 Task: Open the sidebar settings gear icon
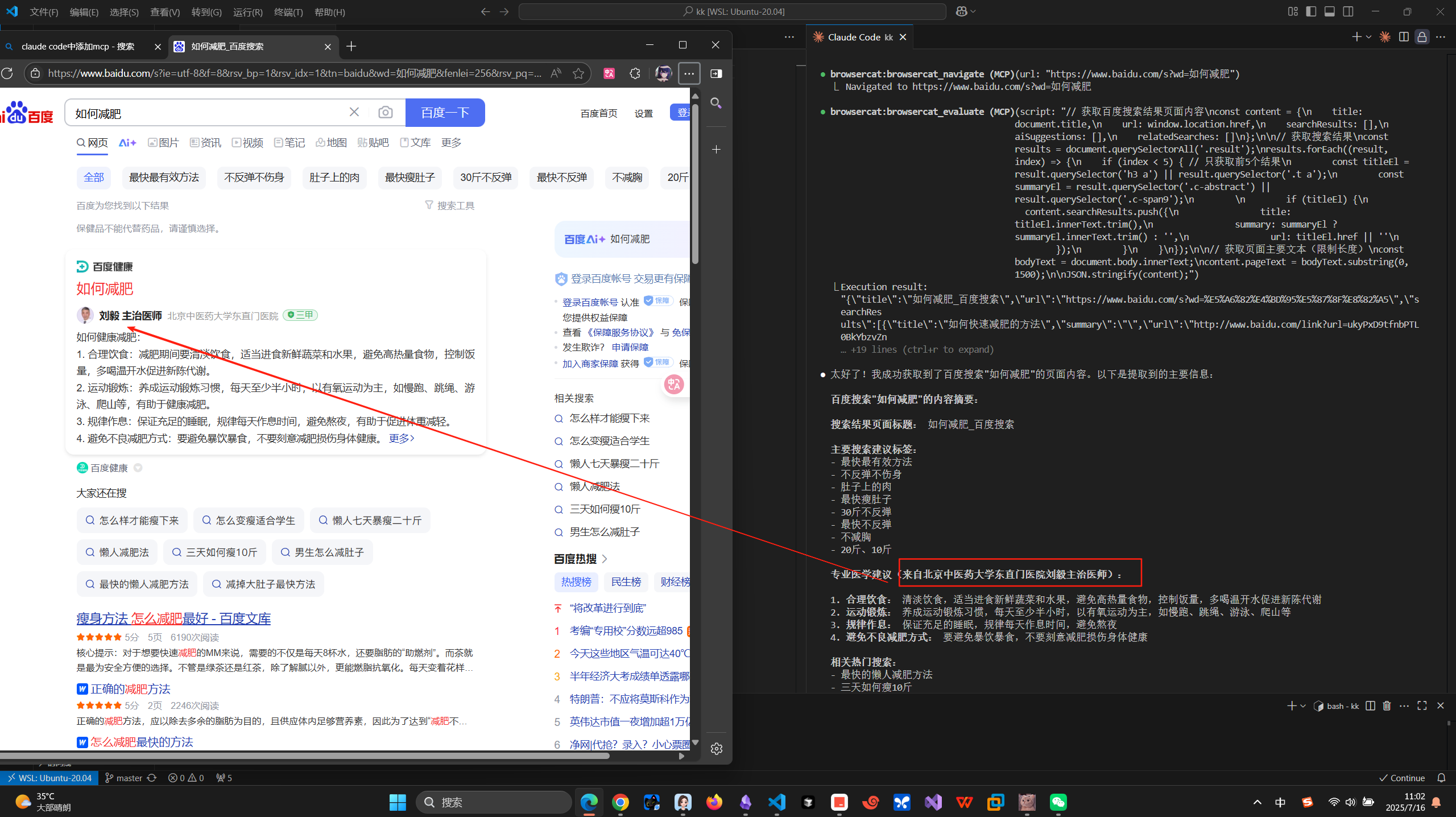click(x=716, y=749)
